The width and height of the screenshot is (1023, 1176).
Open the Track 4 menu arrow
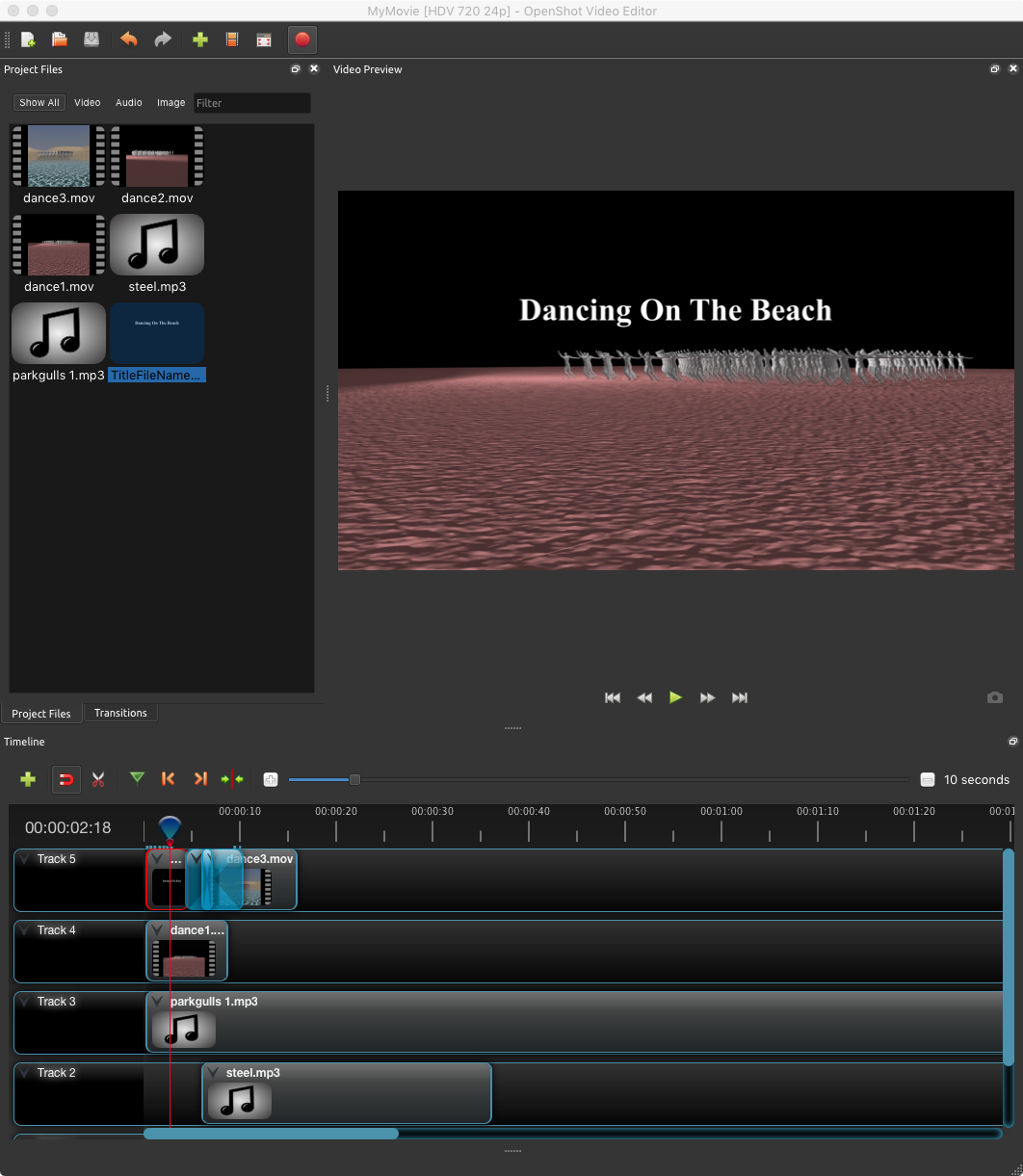coord(24,930)
